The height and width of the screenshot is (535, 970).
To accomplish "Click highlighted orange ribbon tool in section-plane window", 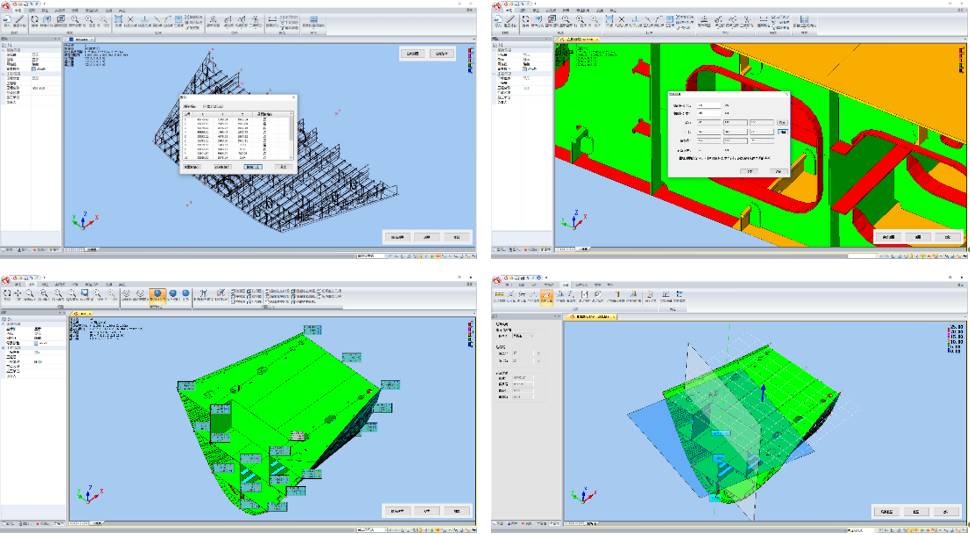I will click(x=547, y=296).
